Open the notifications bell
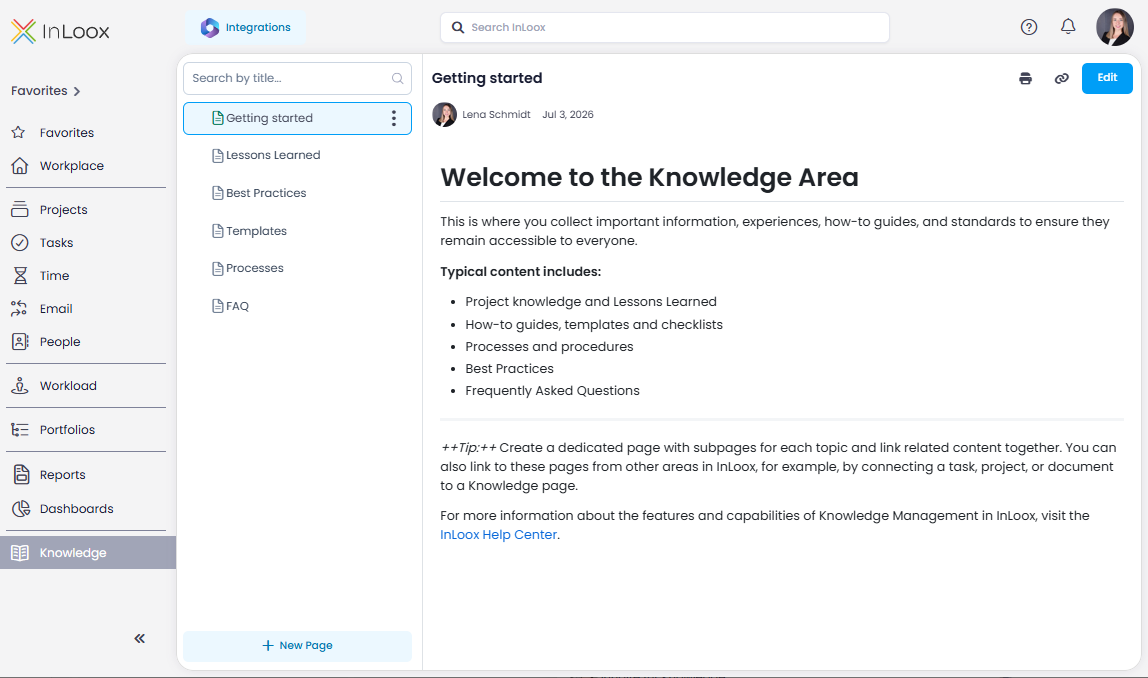This screenshot has width=1148, height=678. pyautogui.click(x=1068, y=26)
